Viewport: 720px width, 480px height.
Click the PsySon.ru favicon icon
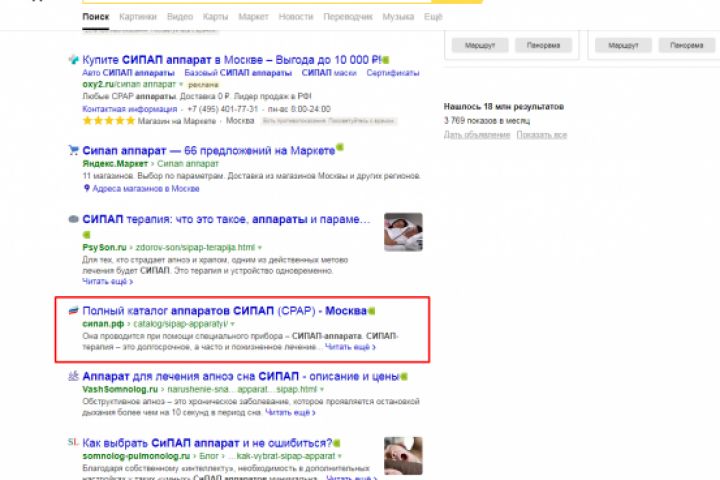(73, 219)
